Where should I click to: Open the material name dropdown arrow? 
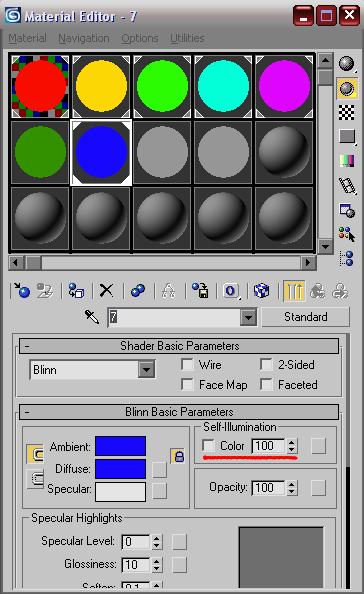click(x=248, y=317)
